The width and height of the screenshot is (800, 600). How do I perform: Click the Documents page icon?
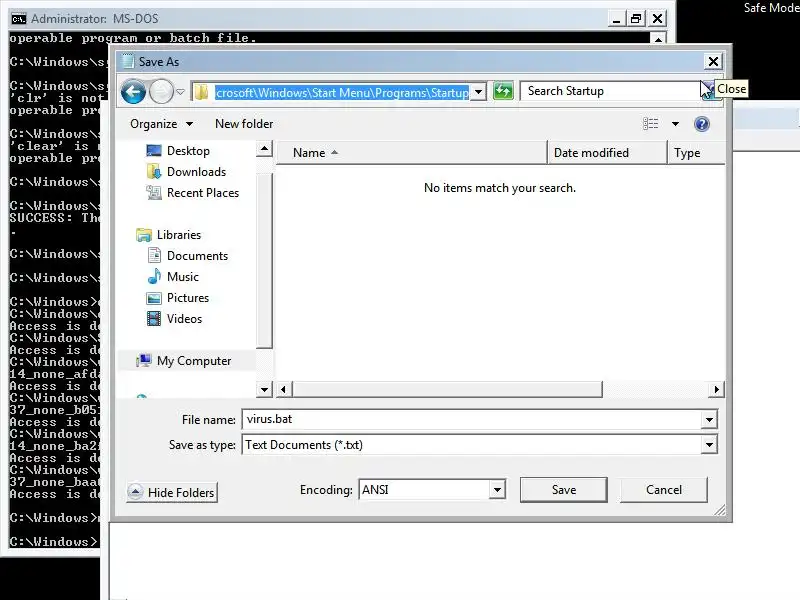pyautogui.click(x=154, y=255)
